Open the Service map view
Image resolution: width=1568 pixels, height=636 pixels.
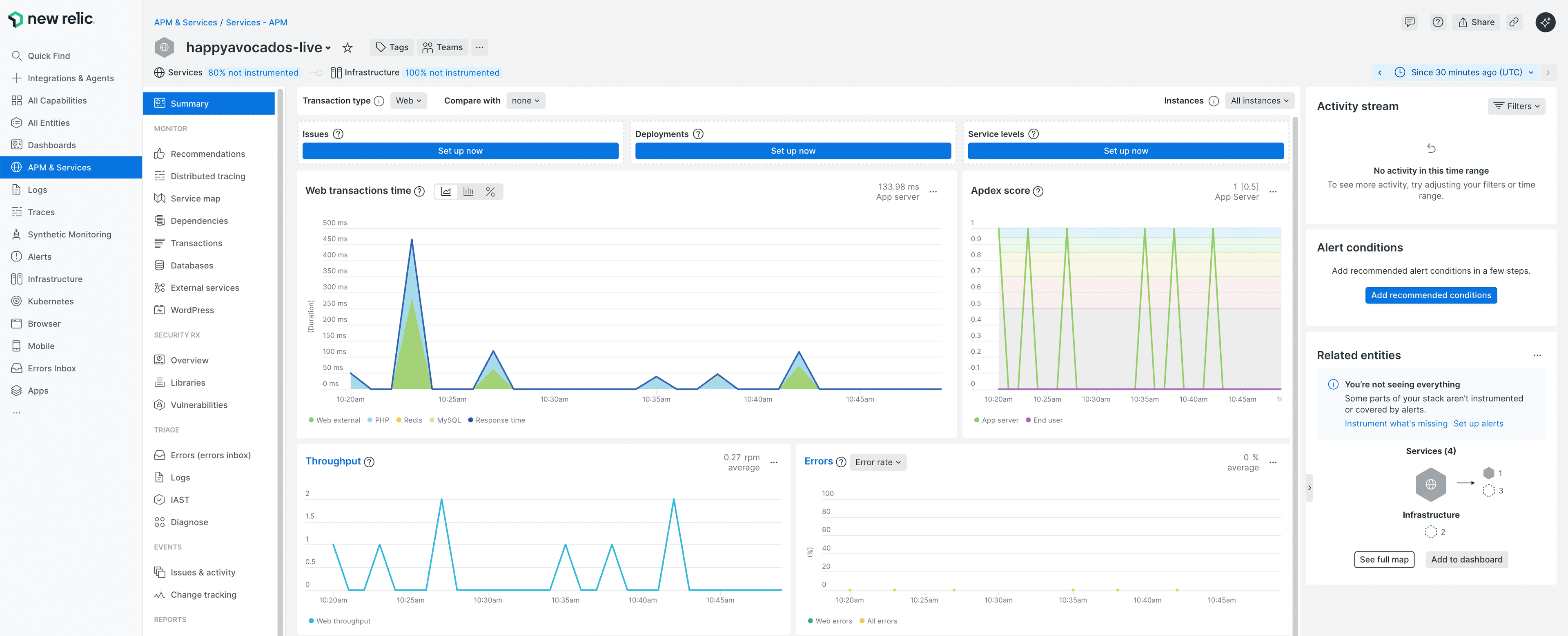tap(195, 198)
